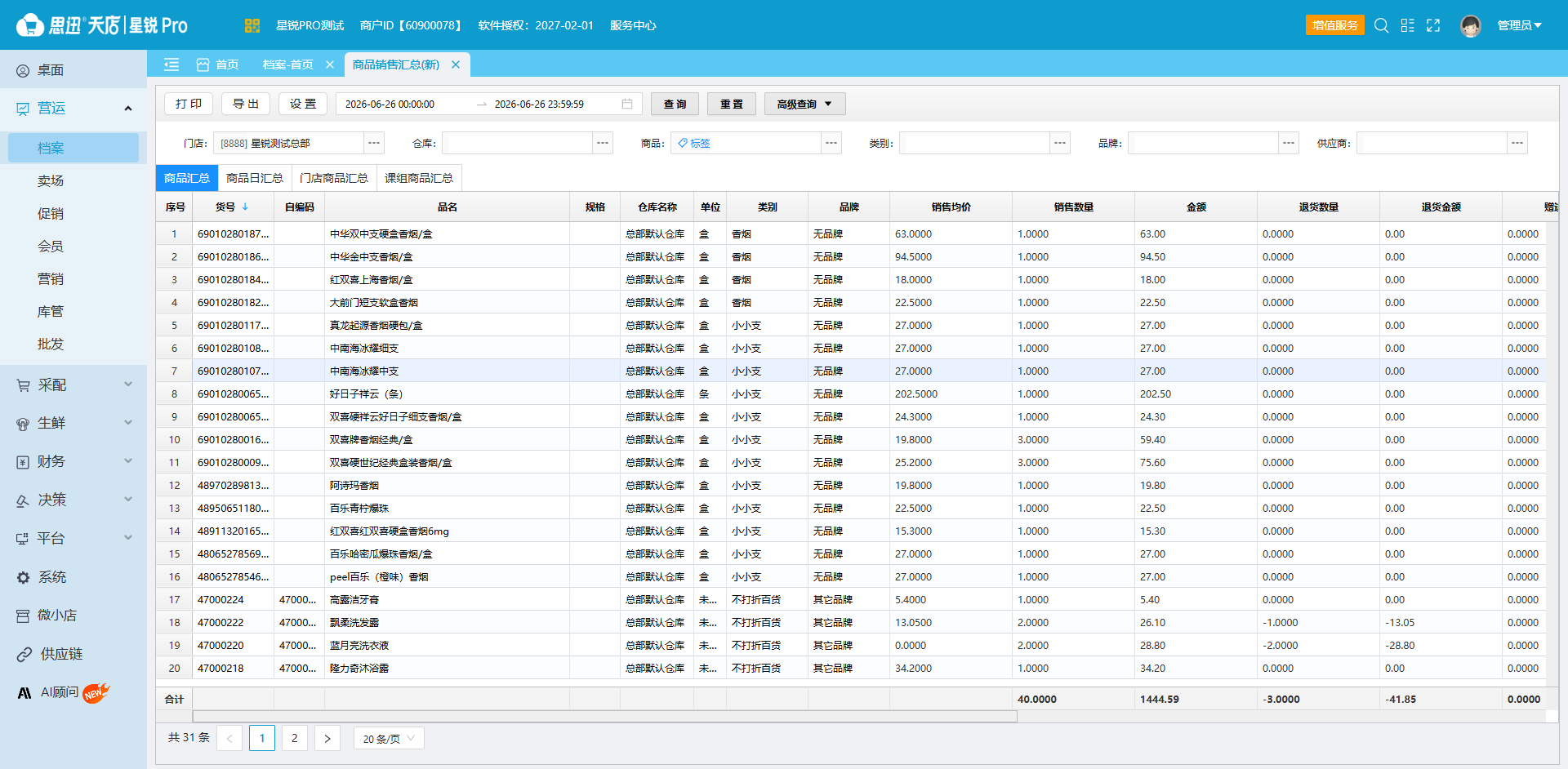Click the 类别 ellipsis picker button
Viewport: 1568px width, 769px height.
pyautogui.click(x=1060, y=143)
